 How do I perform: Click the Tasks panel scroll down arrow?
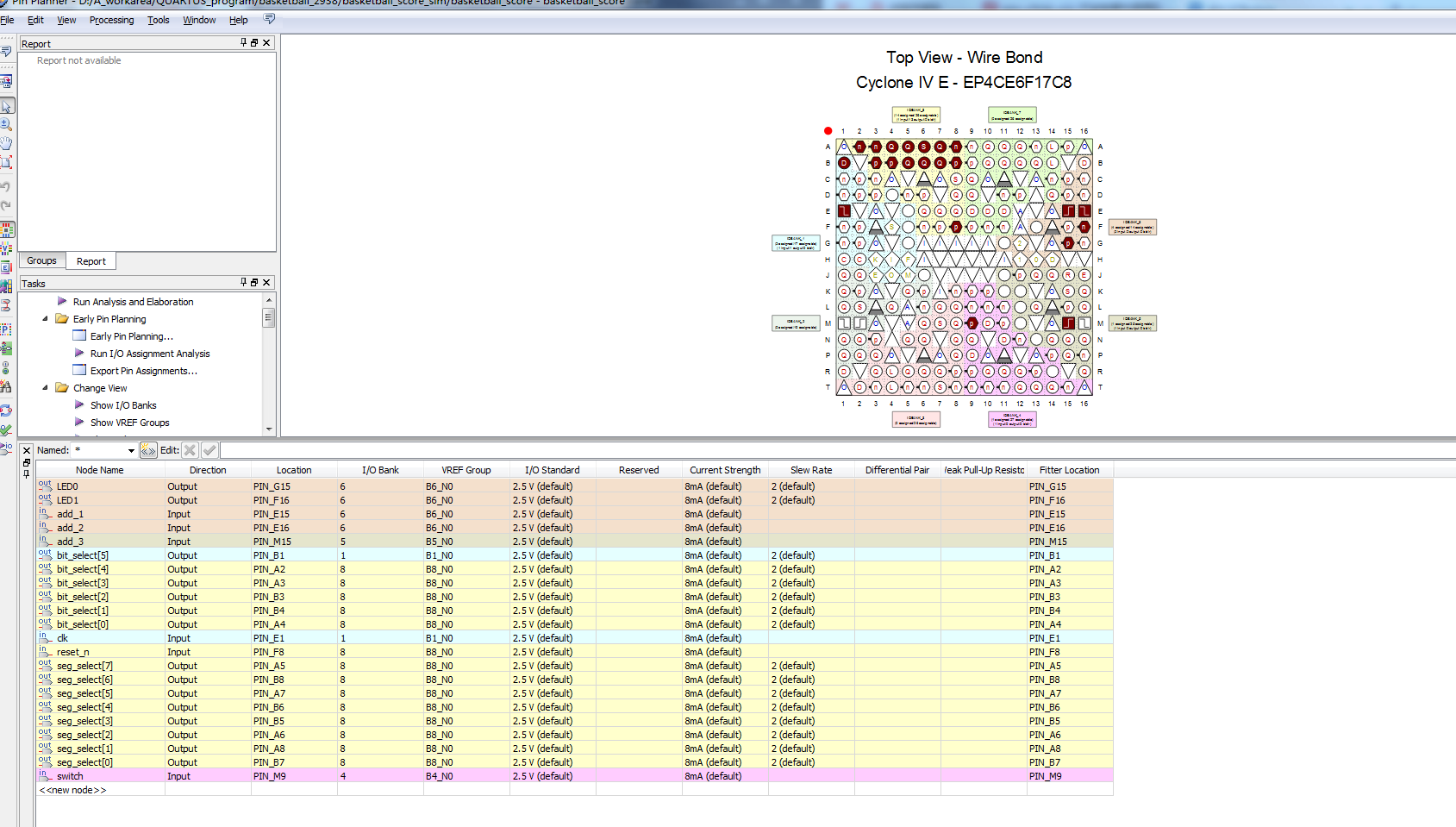click(269, 429)
